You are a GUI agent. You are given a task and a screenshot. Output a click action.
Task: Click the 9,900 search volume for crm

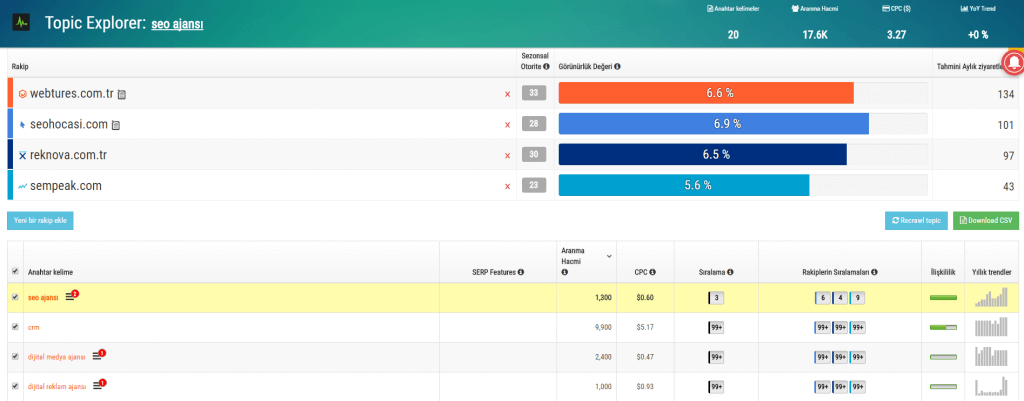[603, 328]
